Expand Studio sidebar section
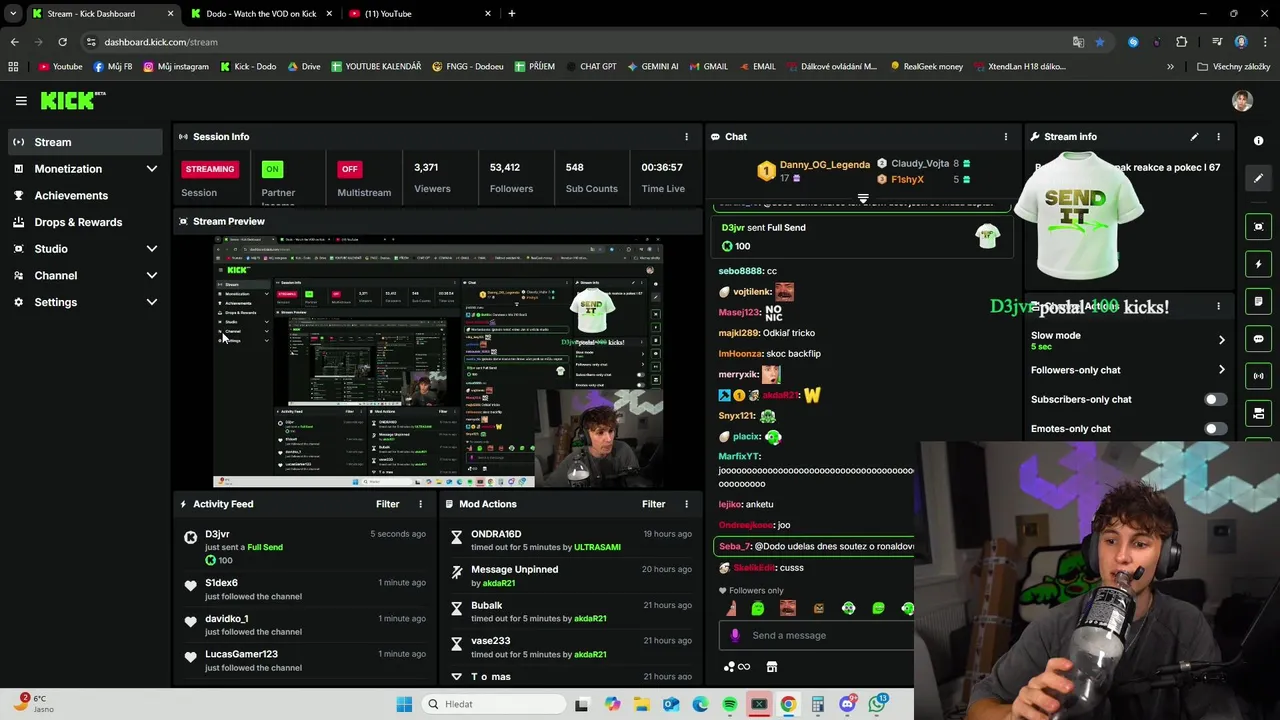1280x720 pixels. click(x=151, y=249)
